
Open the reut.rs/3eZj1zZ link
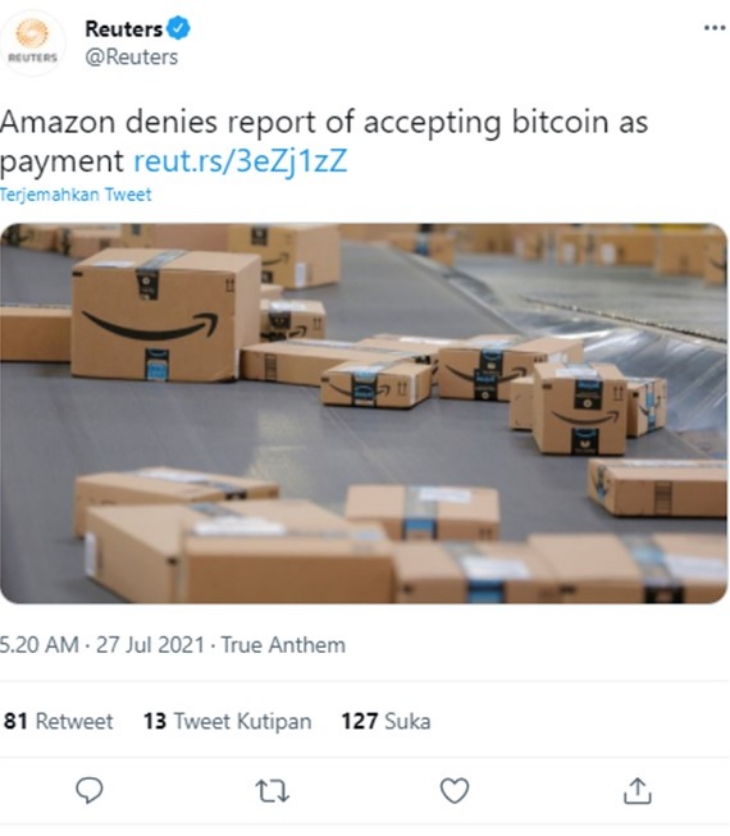click(x=240, y=161)
